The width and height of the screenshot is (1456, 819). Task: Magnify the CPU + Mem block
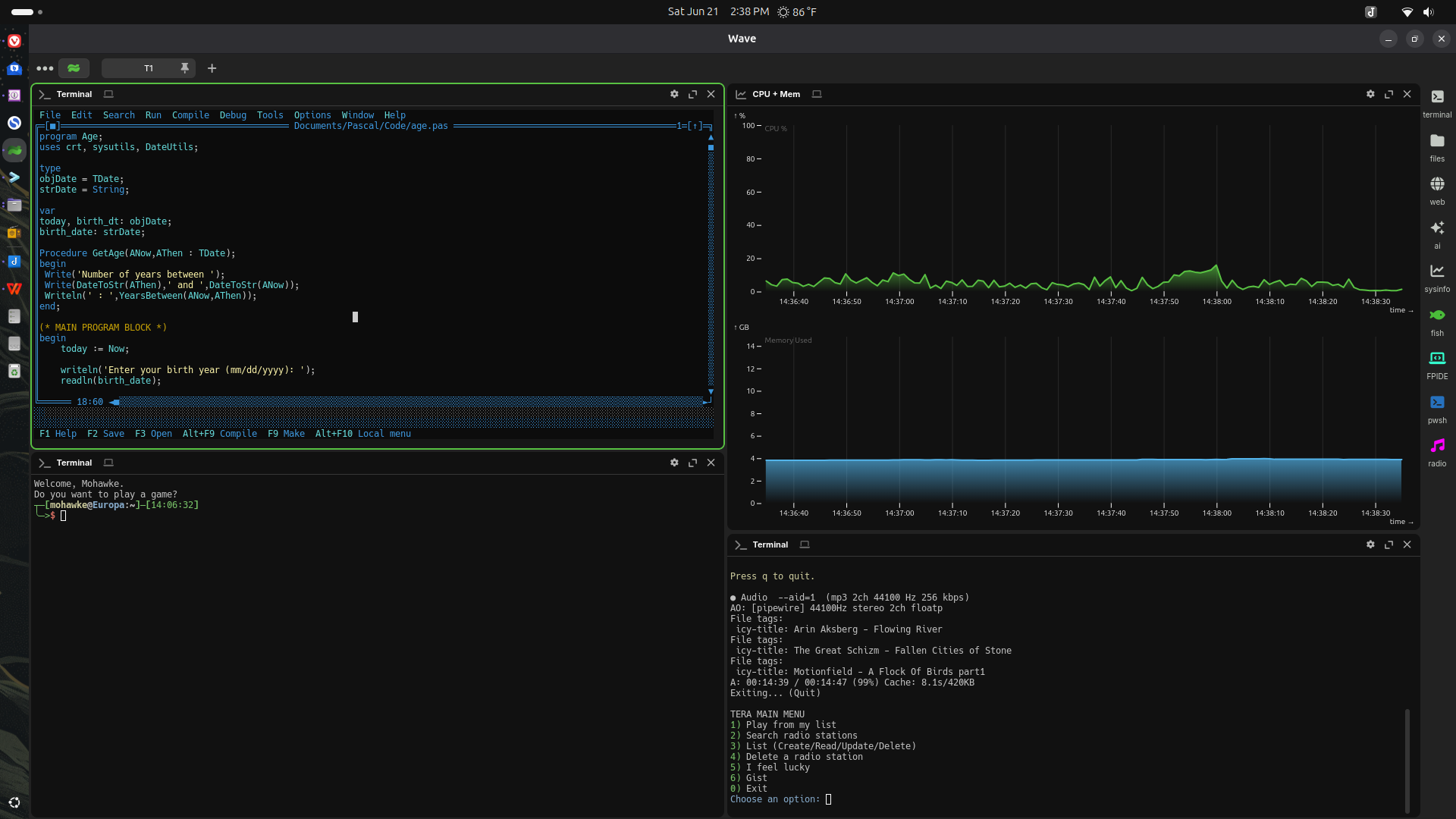tap(1389, 94)
